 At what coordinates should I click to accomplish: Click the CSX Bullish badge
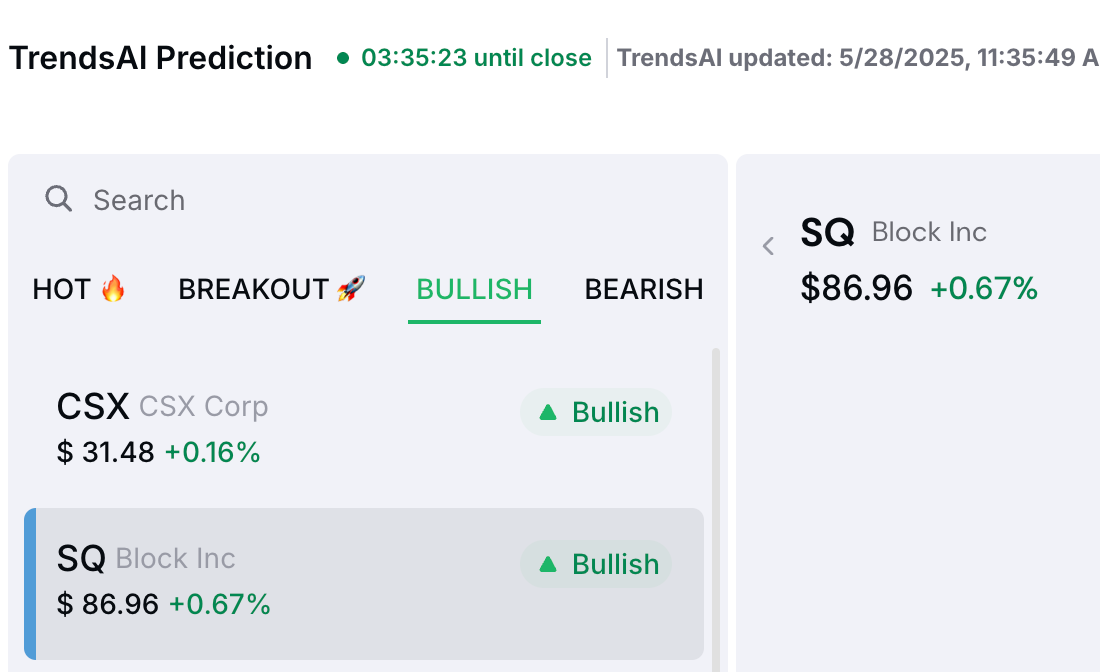point(596,412)
